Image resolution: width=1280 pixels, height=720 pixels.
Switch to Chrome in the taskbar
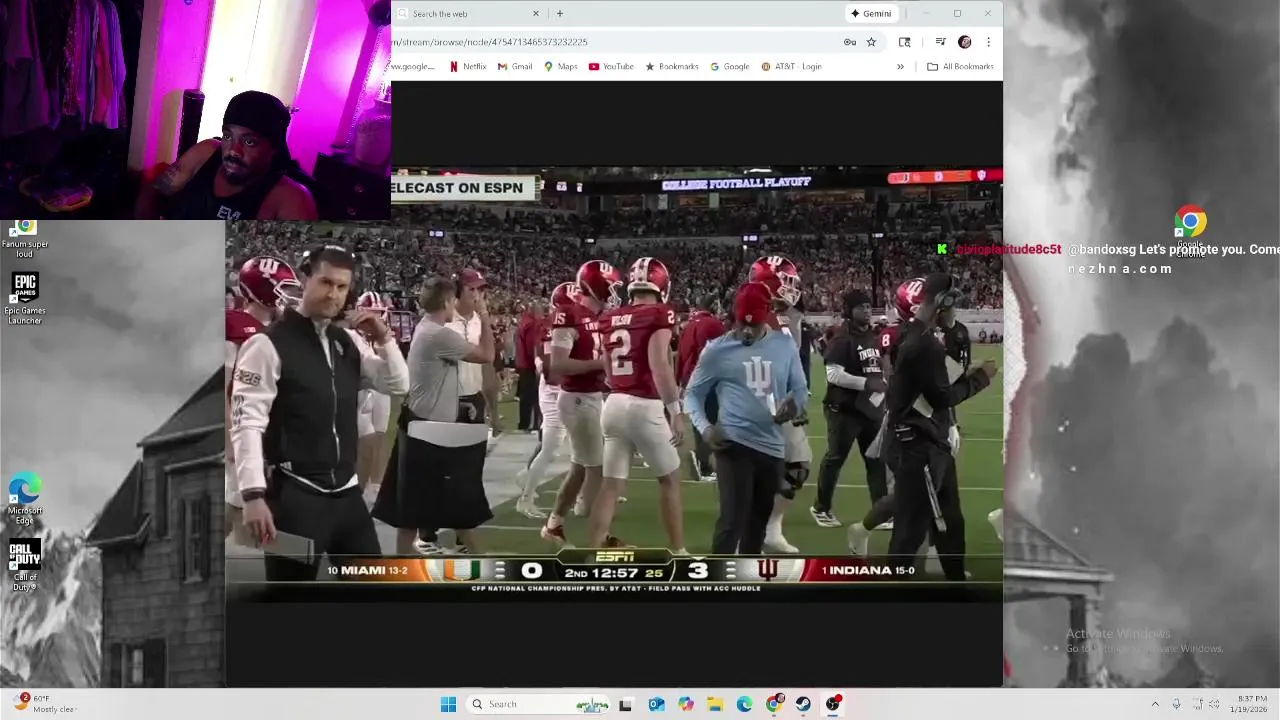click(774, 704)
